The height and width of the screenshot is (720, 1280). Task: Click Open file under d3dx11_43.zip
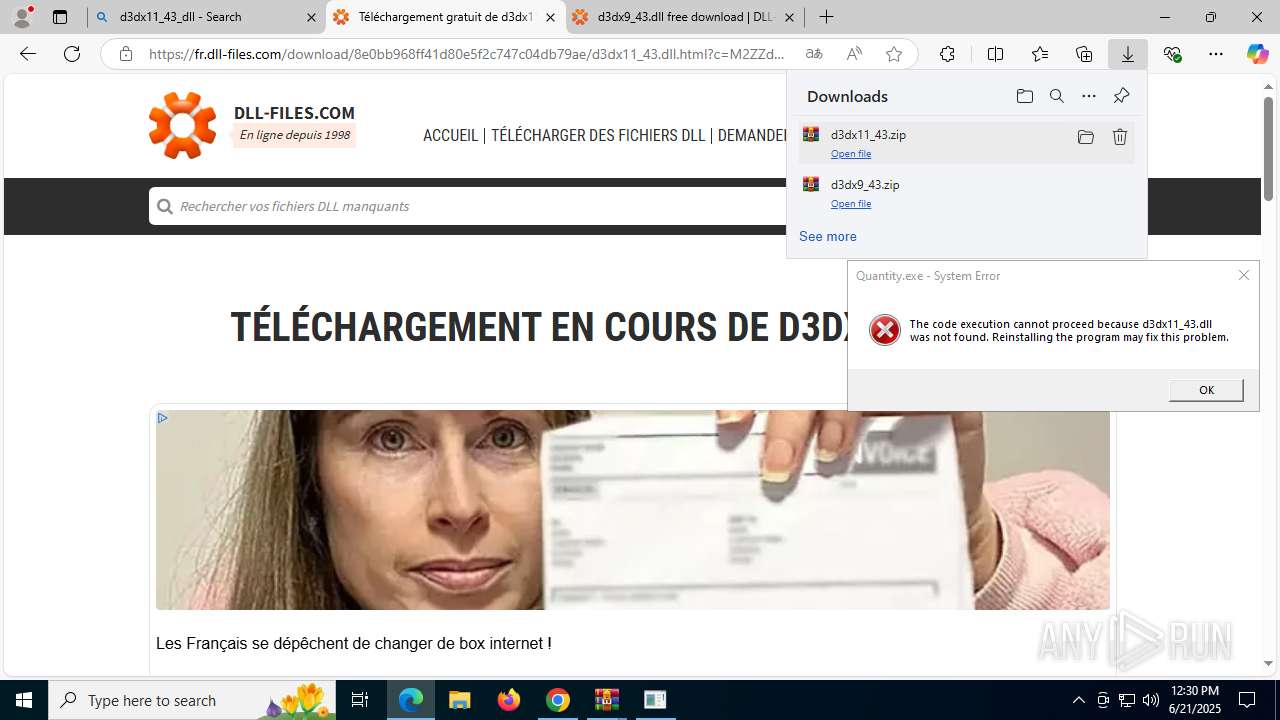[x=851, y=154]
